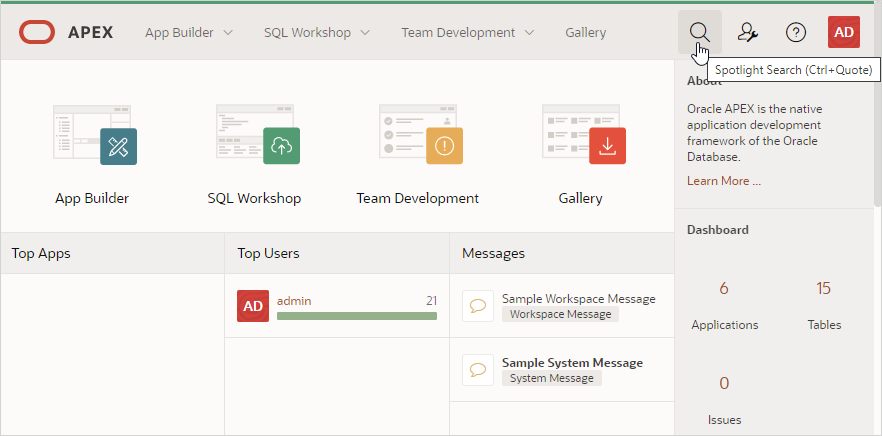Screen dimensions: 882x436
Task: Click the Team Development label under icon
Action: (418, 198)
